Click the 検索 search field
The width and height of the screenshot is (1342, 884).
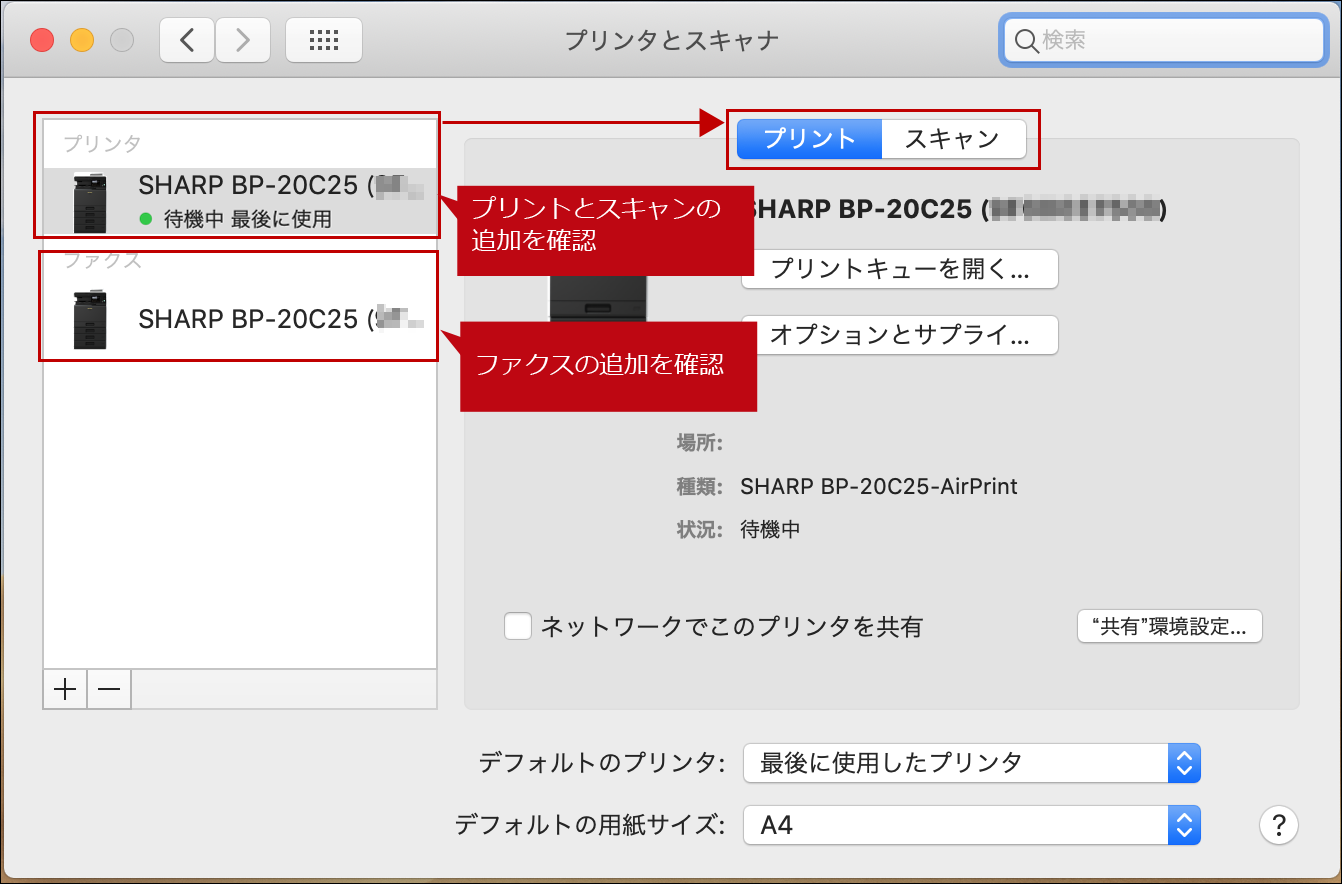1164,40
